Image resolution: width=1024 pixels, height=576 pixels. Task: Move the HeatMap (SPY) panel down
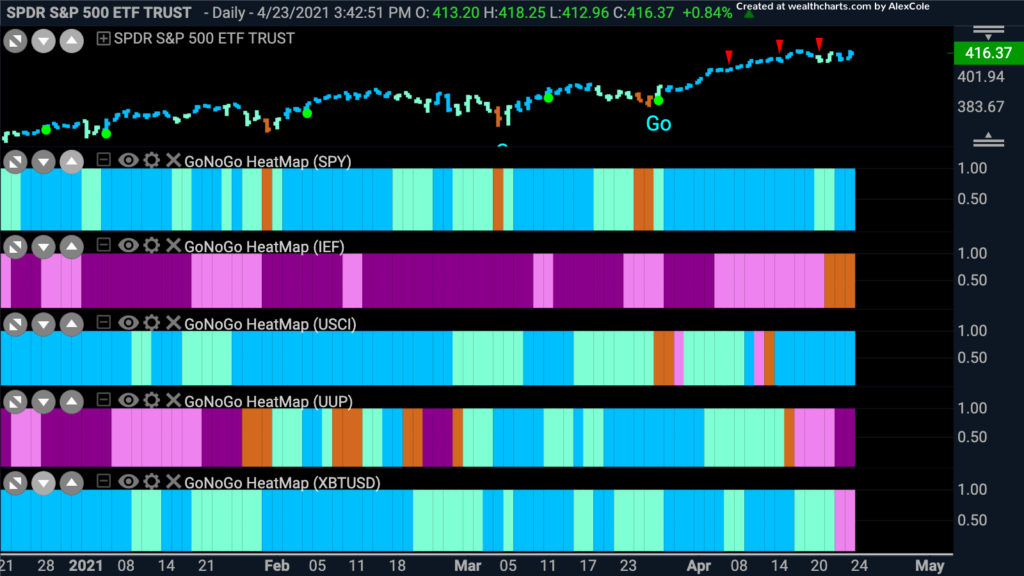point(43,161)
